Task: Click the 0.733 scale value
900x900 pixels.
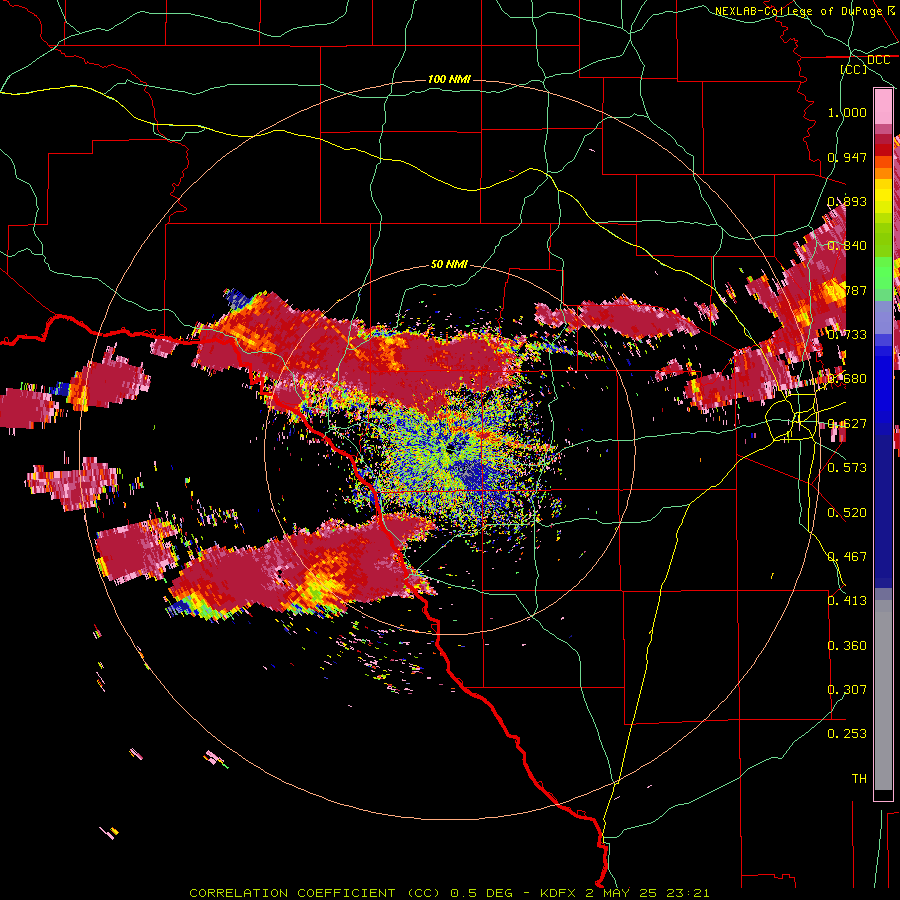Action: point(847,335)
